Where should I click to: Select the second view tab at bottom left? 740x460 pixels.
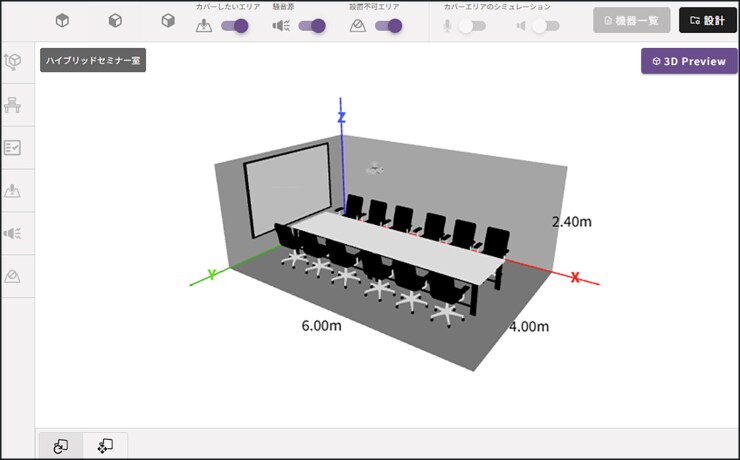(105, 446)
